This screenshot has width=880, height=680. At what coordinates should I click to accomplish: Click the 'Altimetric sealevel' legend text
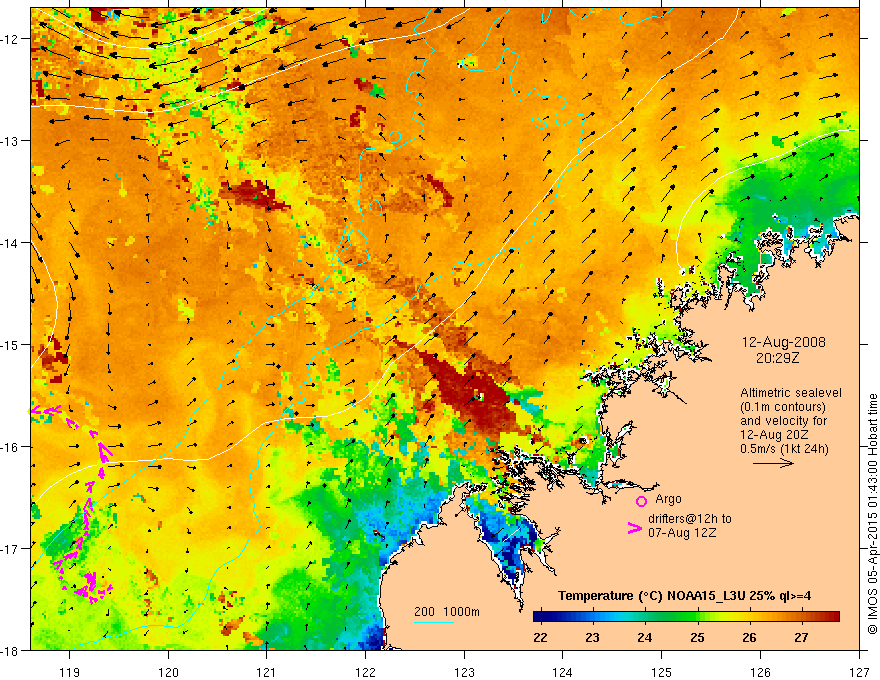(791, 393)
